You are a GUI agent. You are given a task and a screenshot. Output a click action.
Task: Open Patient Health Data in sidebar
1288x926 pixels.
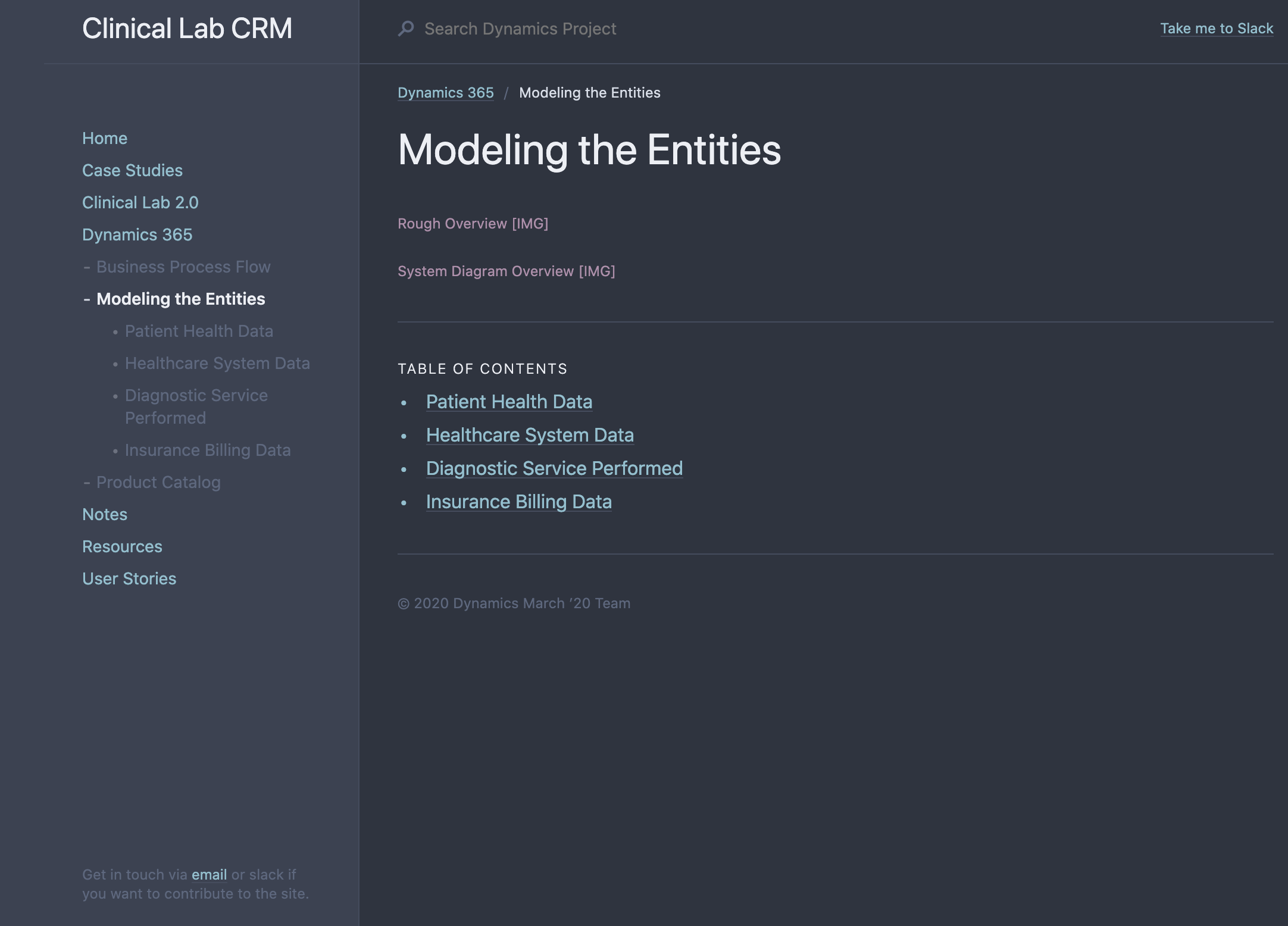pos(199,331)
